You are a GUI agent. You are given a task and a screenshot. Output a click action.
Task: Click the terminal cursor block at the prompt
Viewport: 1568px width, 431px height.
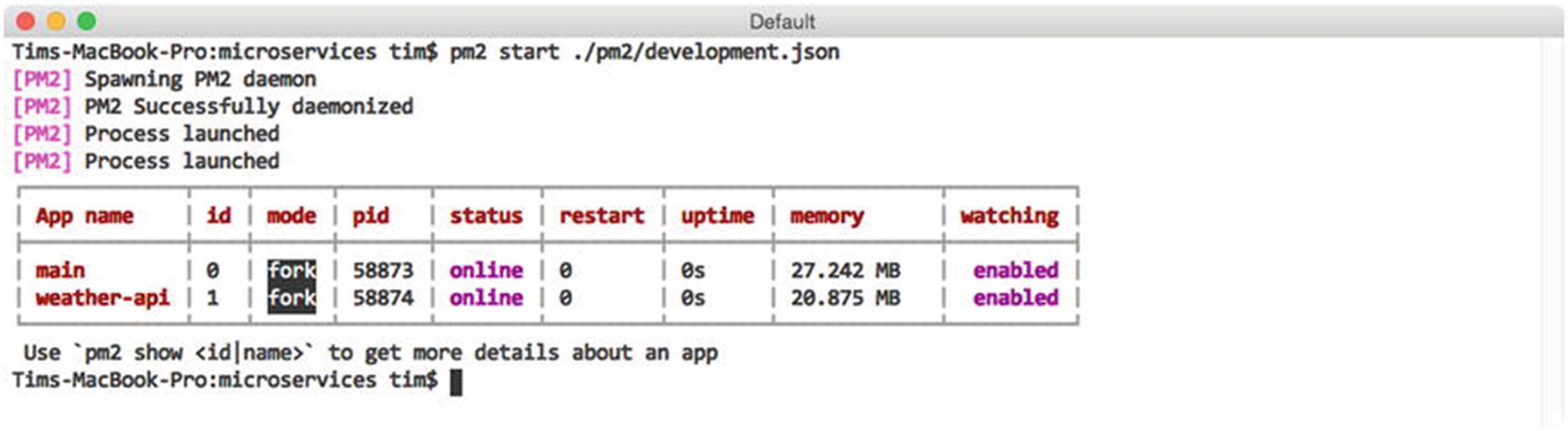tap(455, 382)
